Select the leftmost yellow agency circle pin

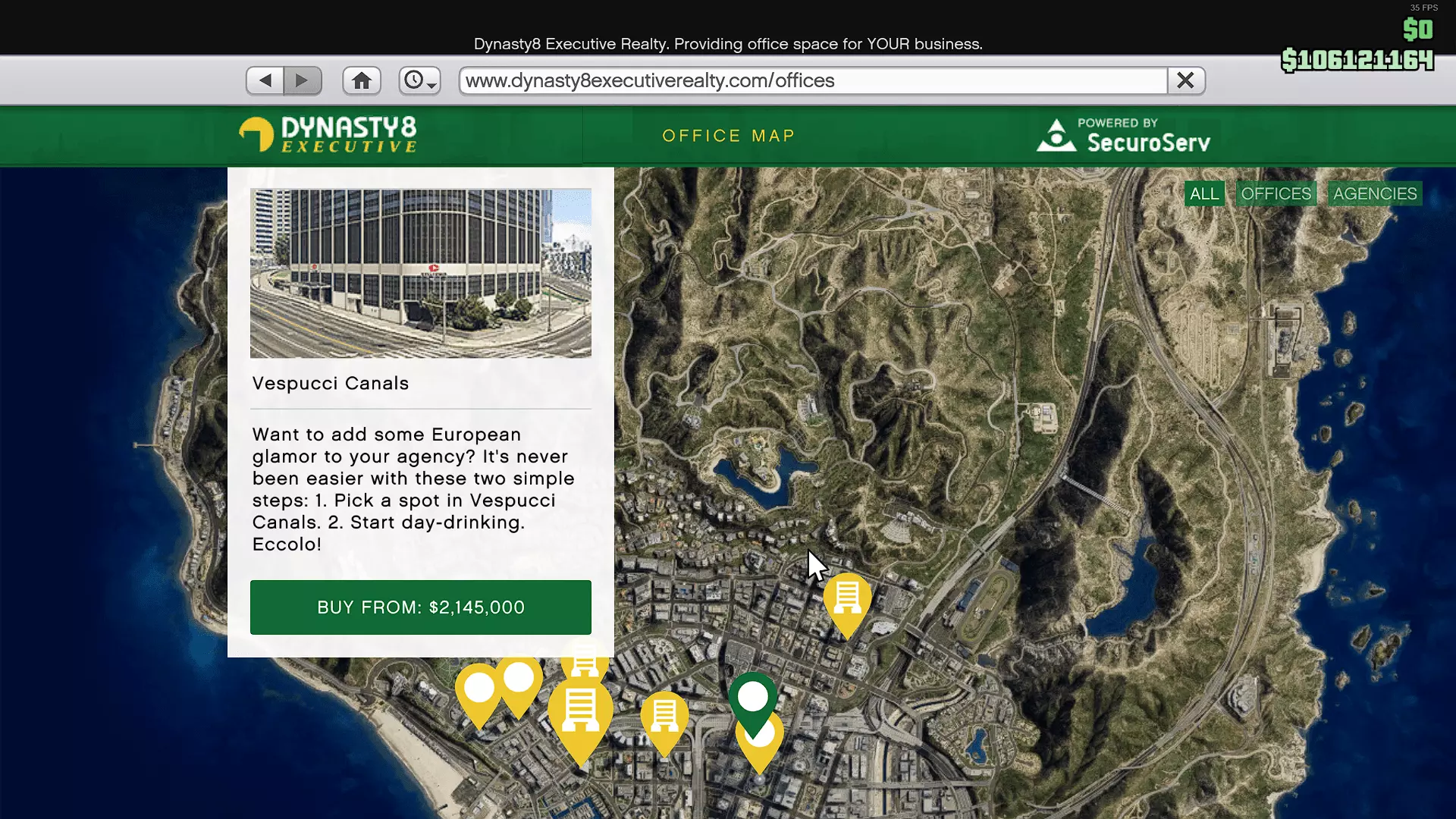point(479,689)
